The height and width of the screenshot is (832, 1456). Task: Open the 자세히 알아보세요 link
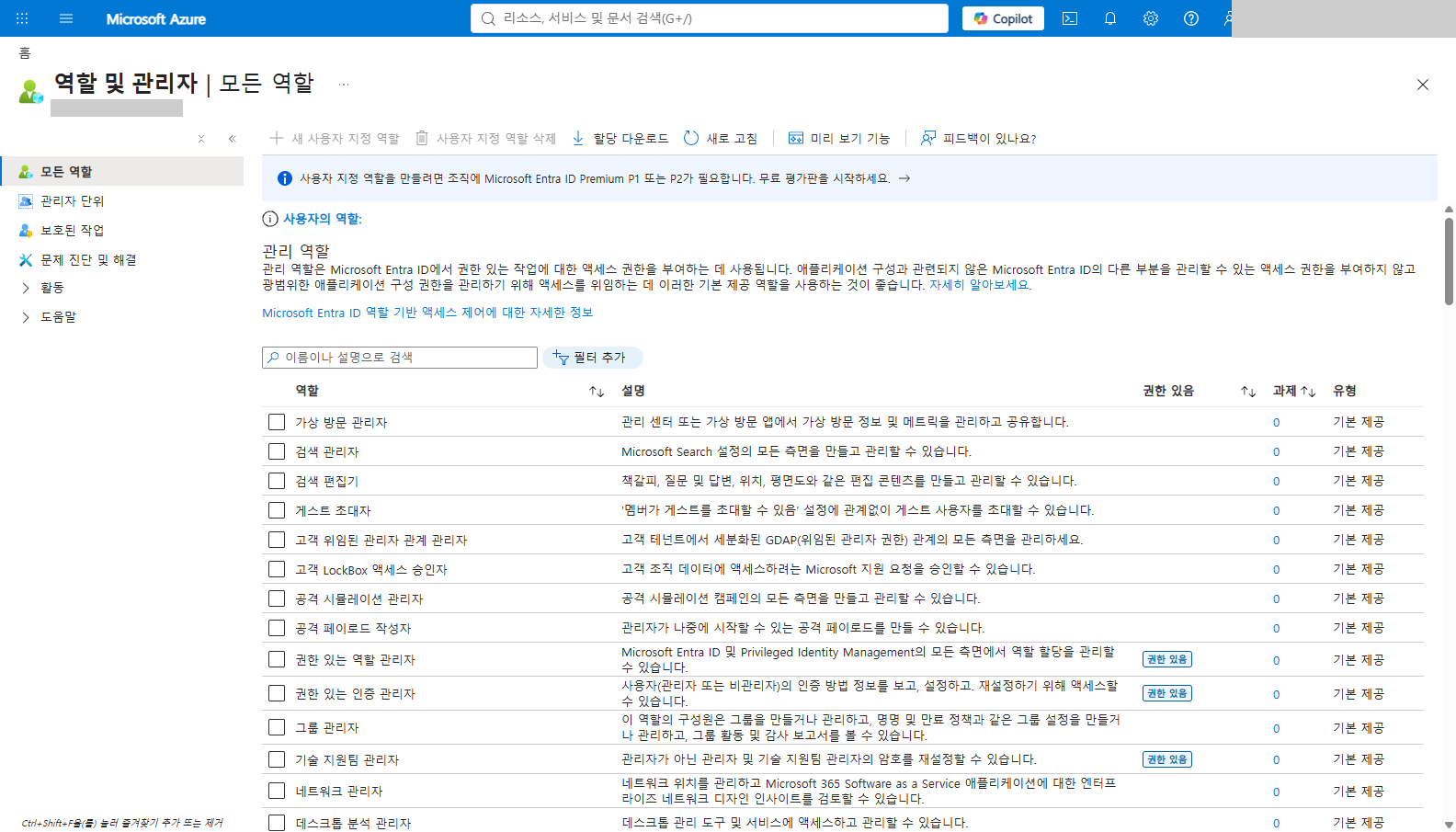[x=980, y=285]
